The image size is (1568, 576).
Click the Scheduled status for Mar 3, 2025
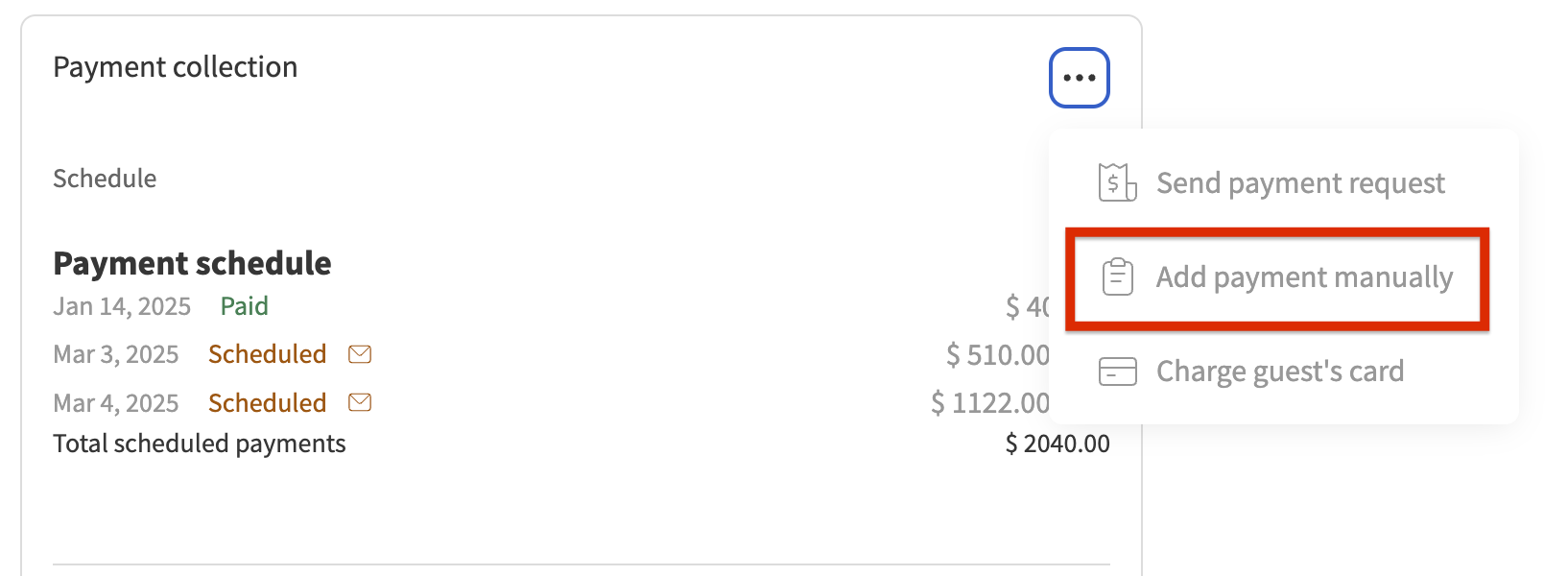[267, 354]
